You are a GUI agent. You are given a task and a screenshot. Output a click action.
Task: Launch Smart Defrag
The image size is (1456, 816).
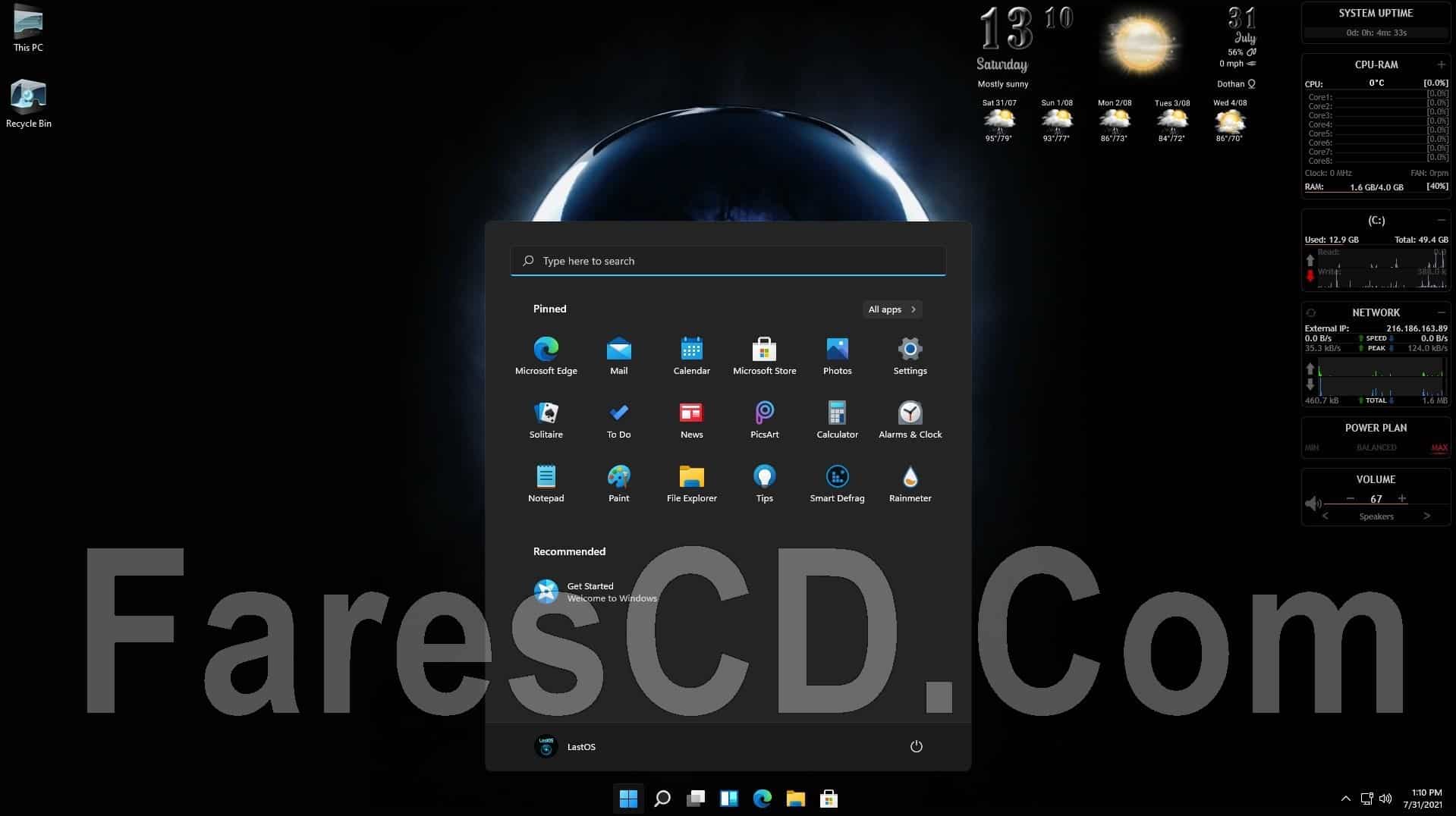(837, 483)
